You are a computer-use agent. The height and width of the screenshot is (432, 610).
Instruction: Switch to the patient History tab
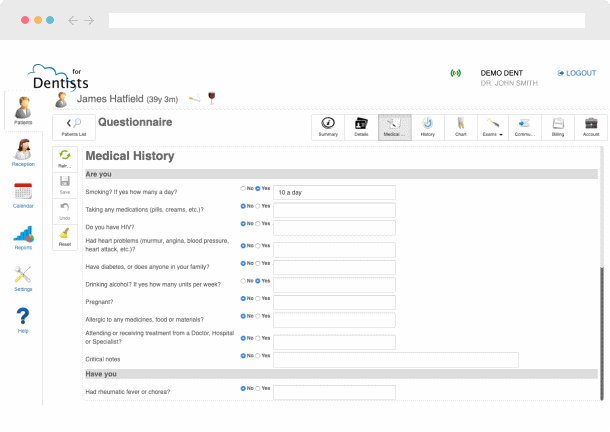click(427, 126)
